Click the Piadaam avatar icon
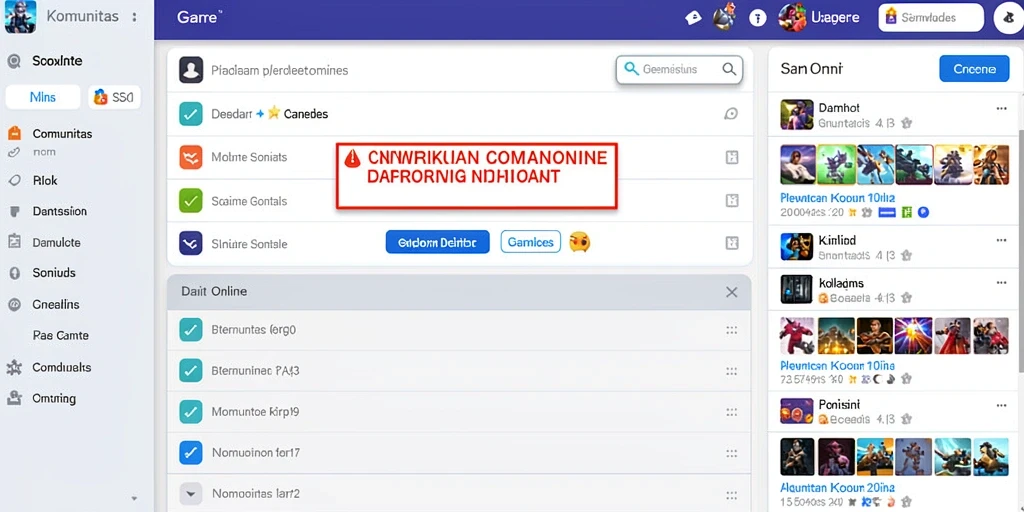The height and width of the screenshot is (512, 1024). [x=191, y=70]
